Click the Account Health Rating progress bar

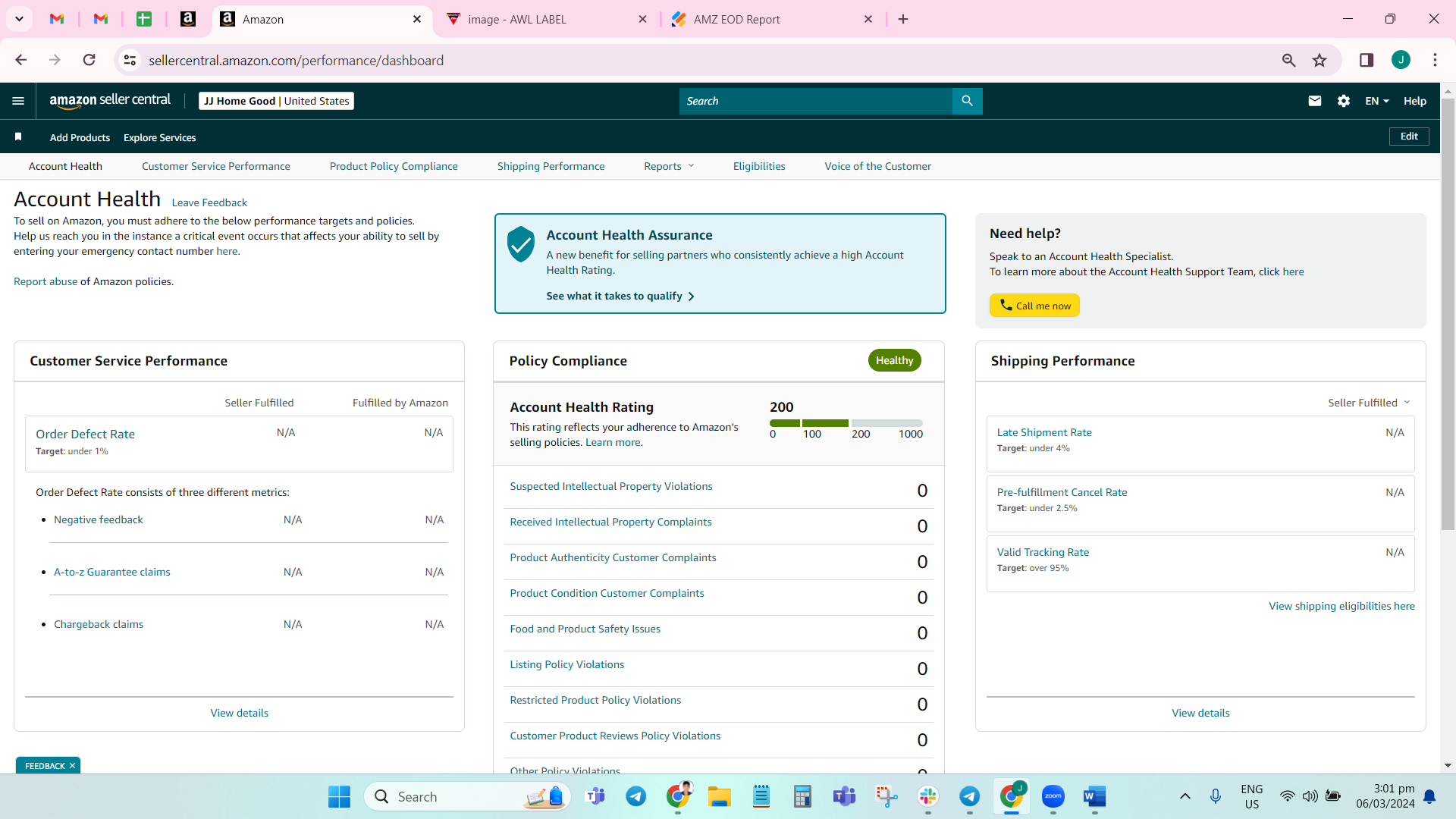click(846, 423)
